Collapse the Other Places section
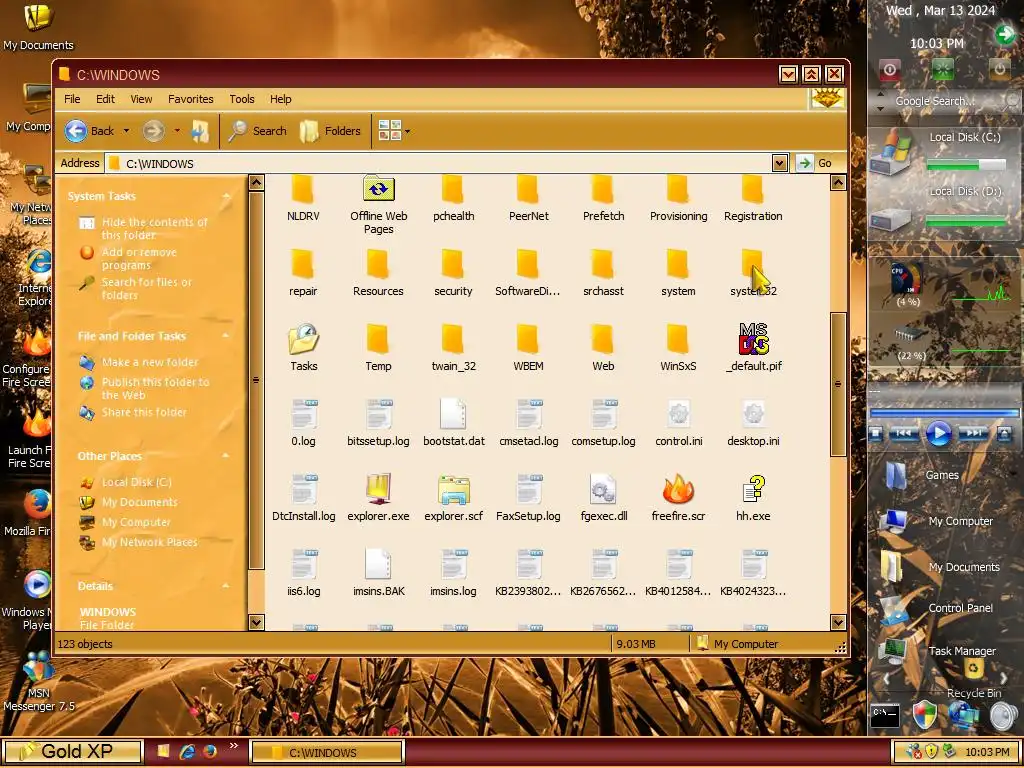This screenshot has height=768, width=1024. [227, 456]
